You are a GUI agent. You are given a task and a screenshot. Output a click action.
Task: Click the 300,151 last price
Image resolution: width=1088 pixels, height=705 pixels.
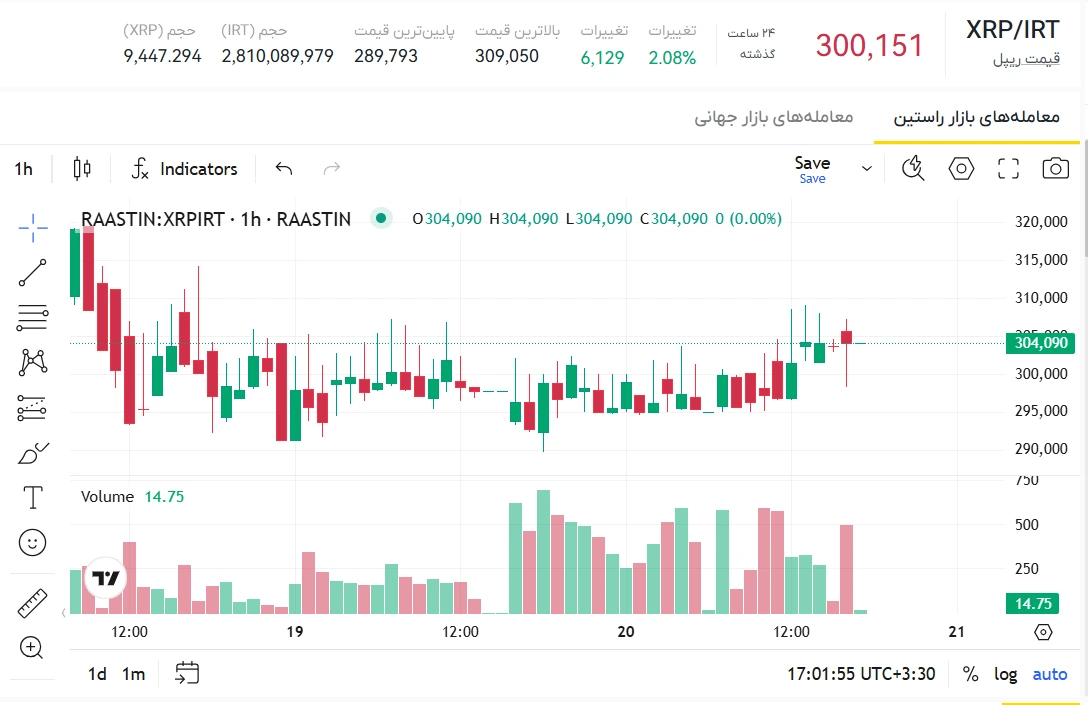point(869,46)
